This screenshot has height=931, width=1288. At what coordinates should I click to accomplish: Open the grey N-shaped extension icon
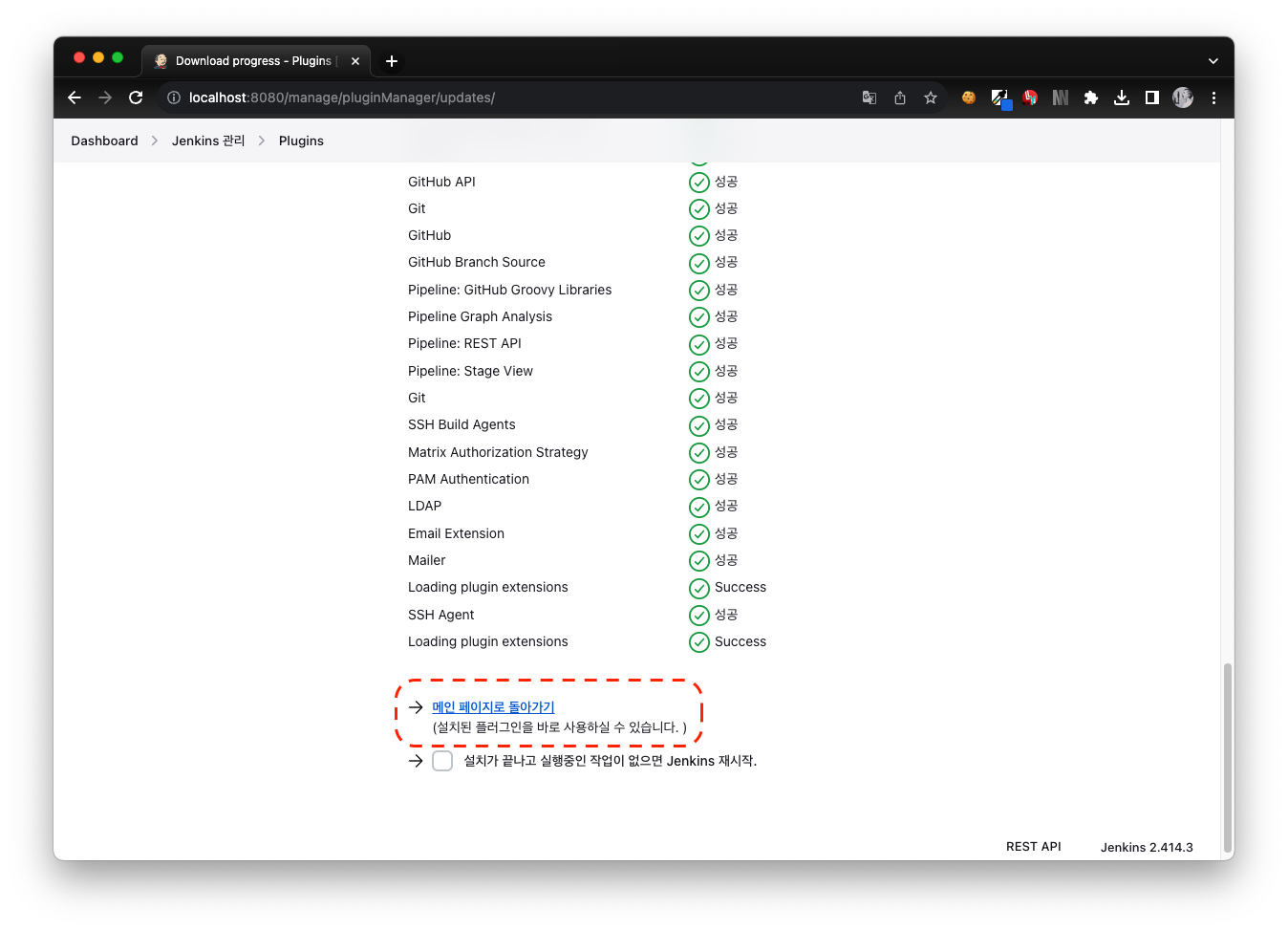tap(1061, 97)
